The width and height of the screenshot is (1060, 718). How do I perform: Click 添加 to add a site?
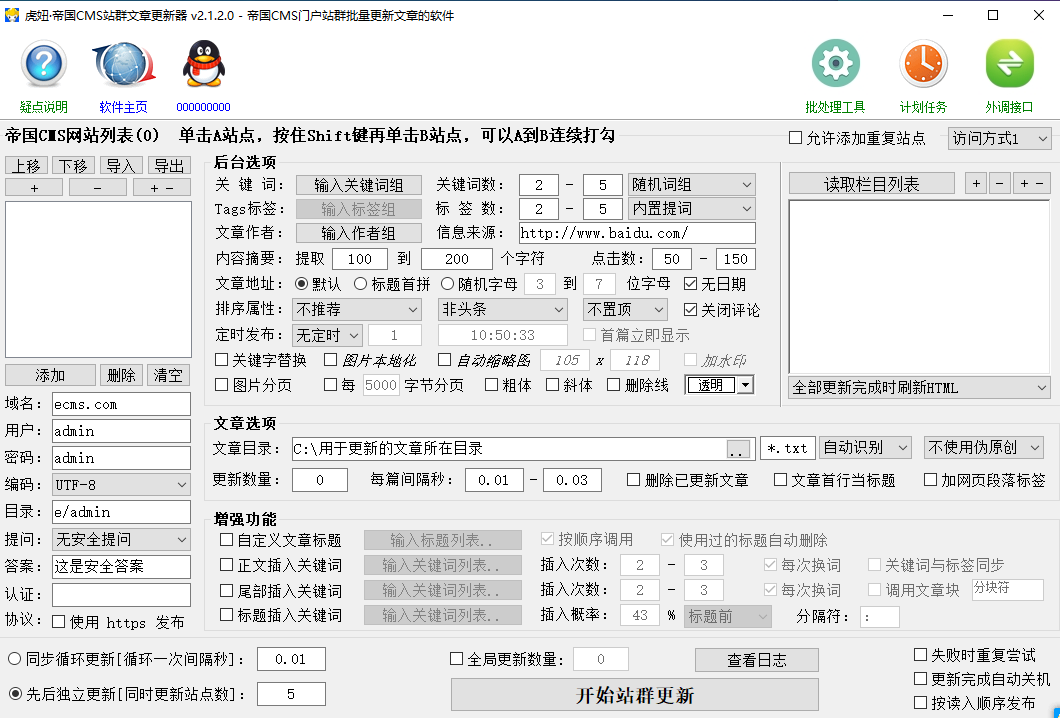pyautogui.click(x=50, y=375)
